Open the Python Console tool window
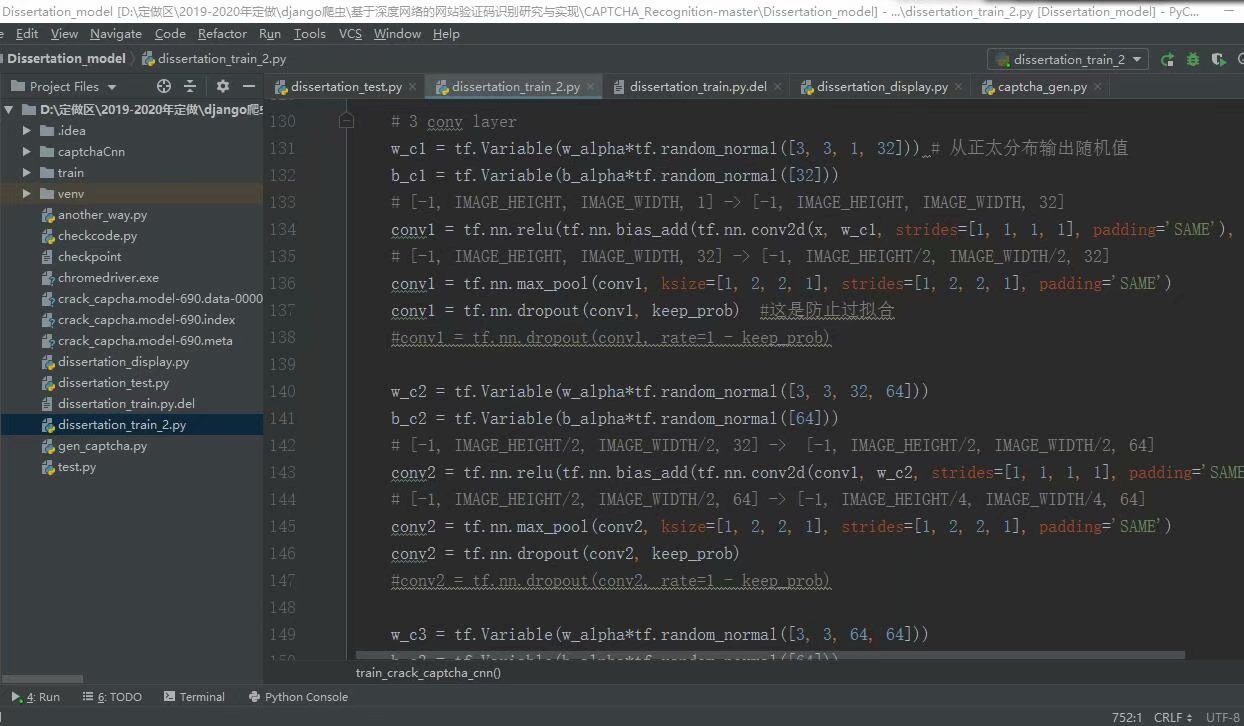The width and height of the screenshot is (1244, 726). [298, 697]
